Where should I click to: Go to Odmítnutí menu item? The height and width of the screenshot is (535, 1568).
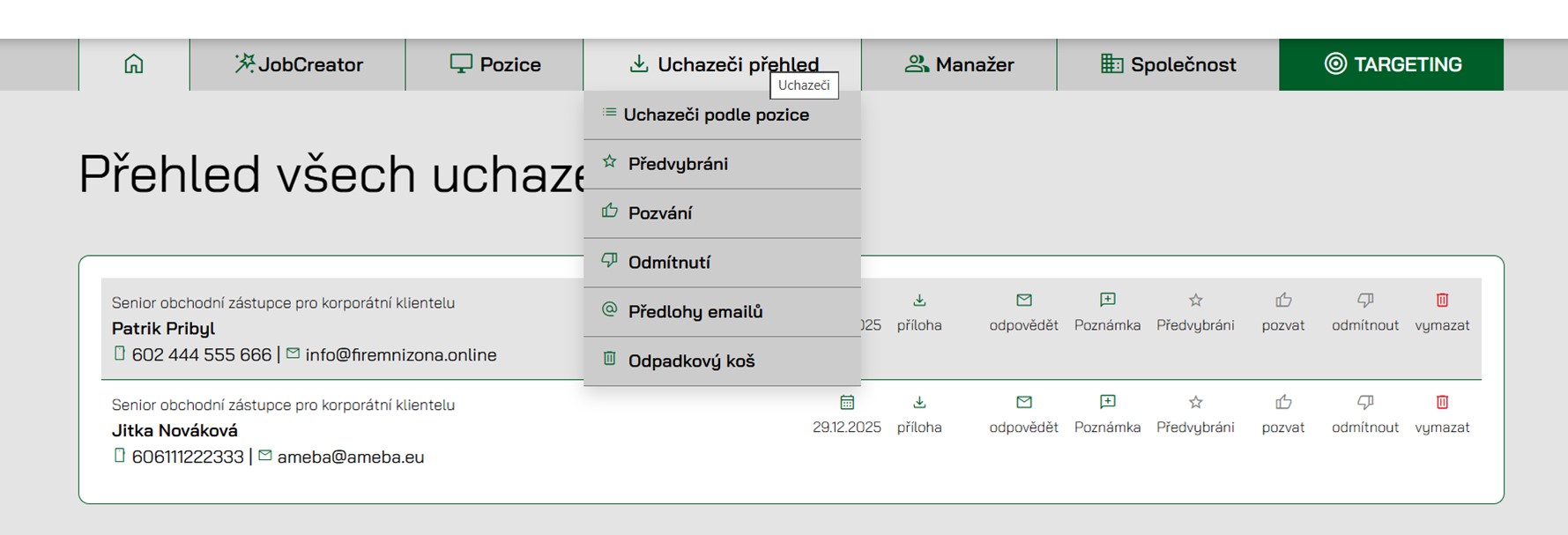[x=669, y=263]
